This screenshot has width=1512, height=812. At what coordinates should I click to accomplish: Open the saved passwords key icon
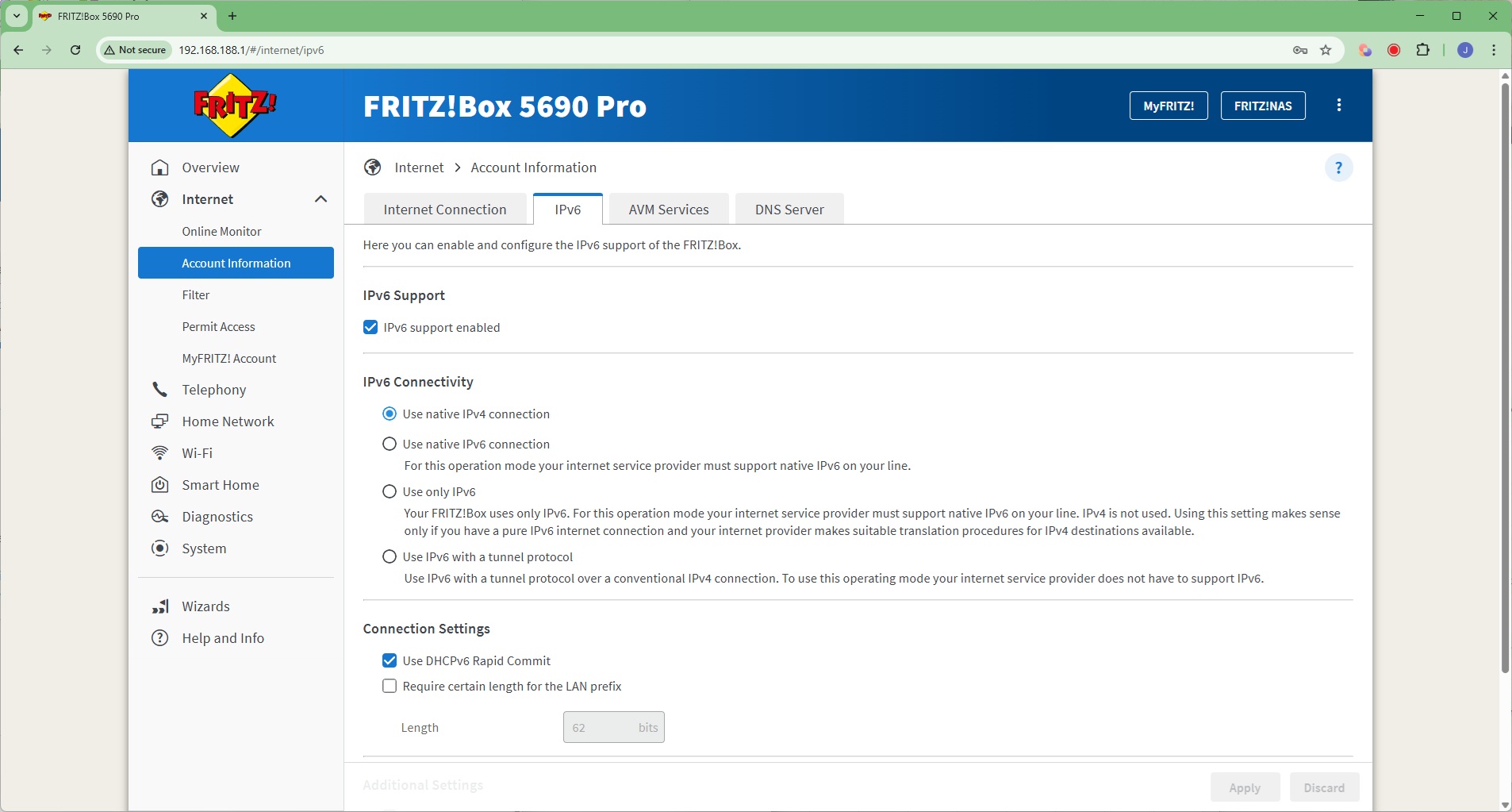[x=1300, y=50]
